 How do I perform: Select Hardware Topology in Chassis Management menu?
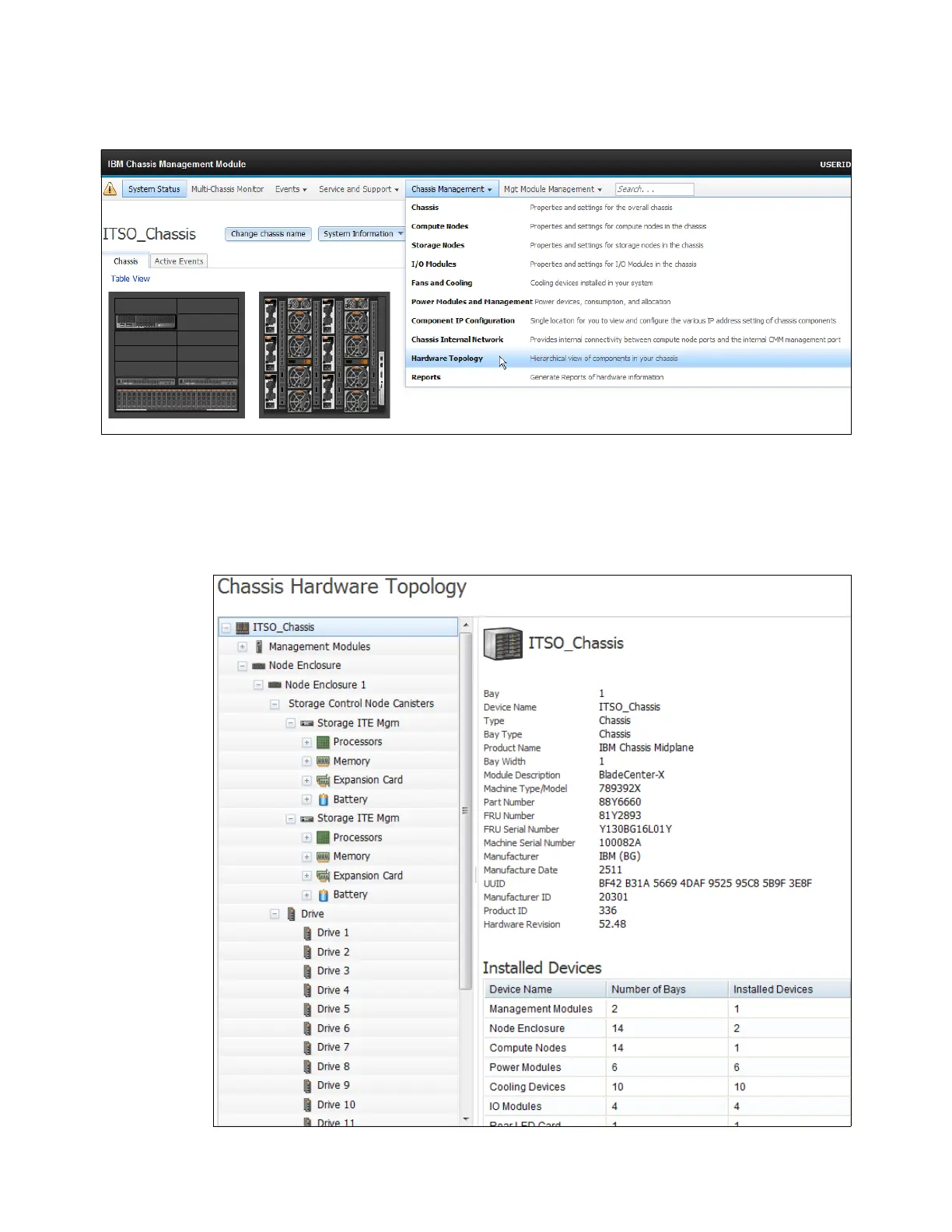pyautogui.click(x=628, y=359)
